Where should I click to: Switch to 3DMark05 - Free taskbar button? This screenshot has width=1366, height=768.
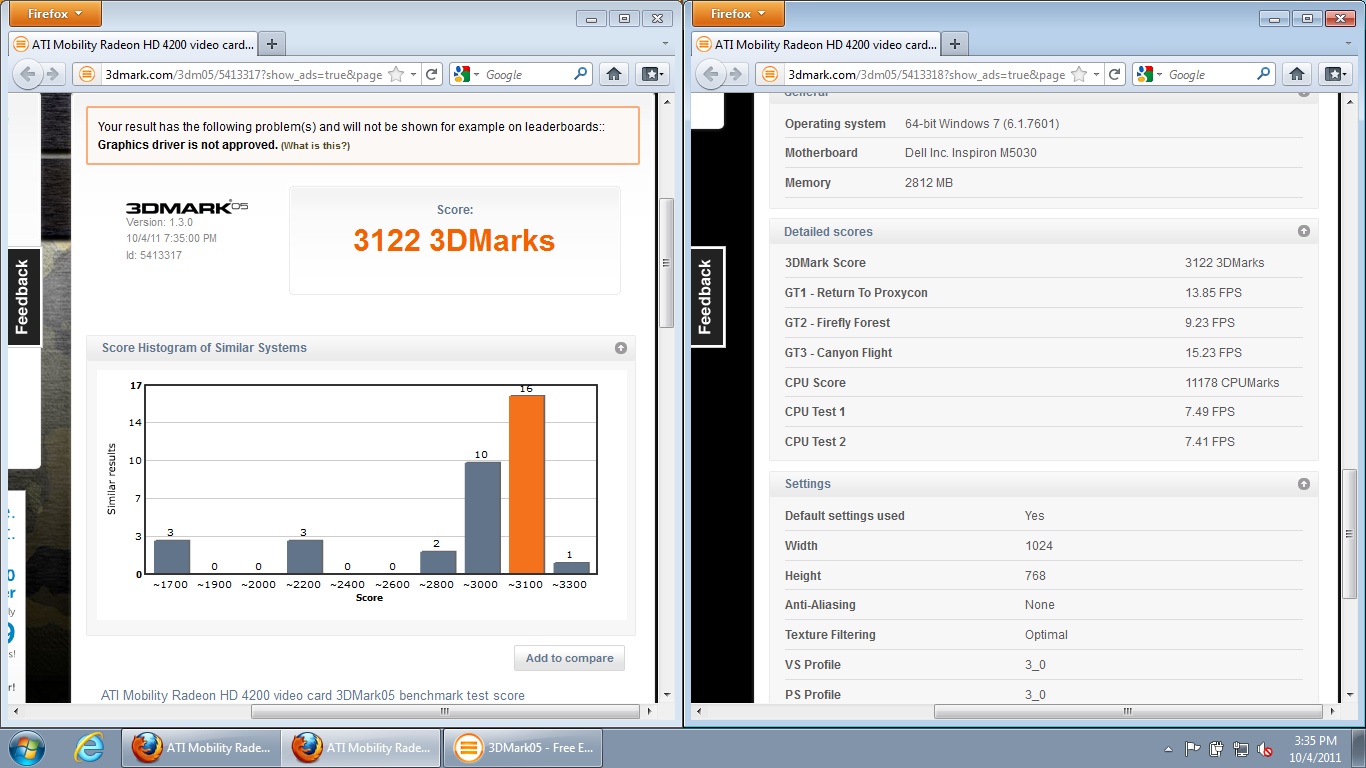click(522, 748)
